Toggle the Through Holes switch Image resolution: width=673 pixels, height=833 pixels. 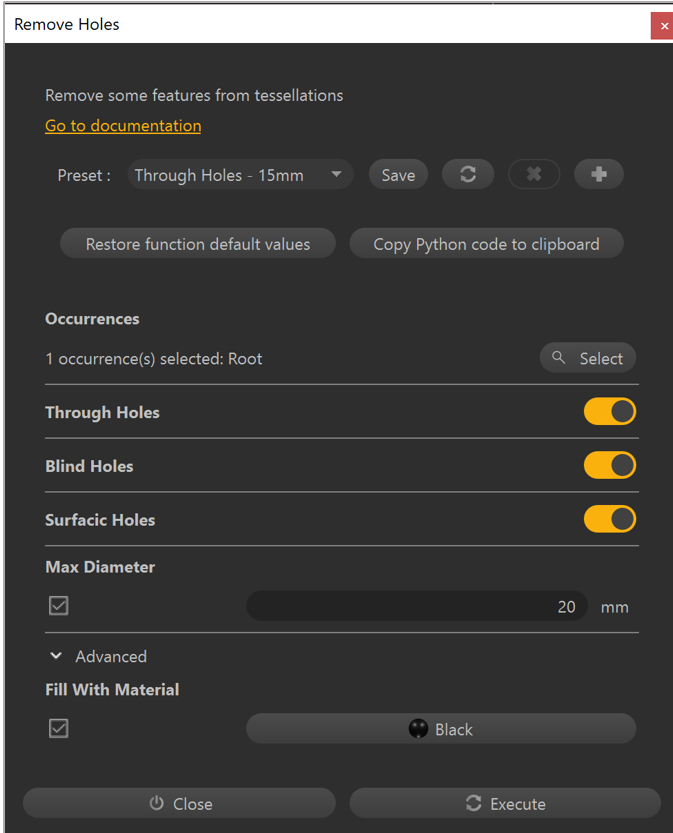(x=609, y=411)
